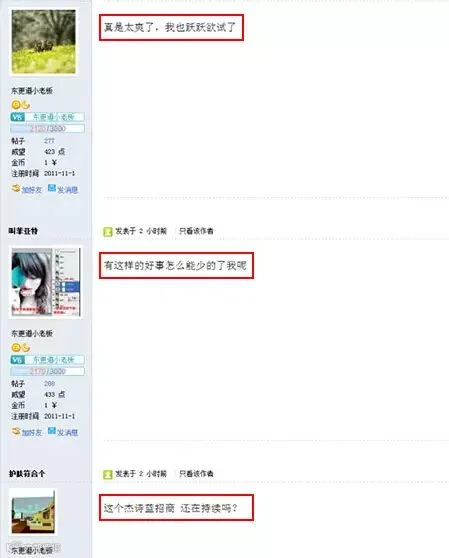Click the add friend icon under first user
This screenshot has height=558, width=449.
click(16, 188)
